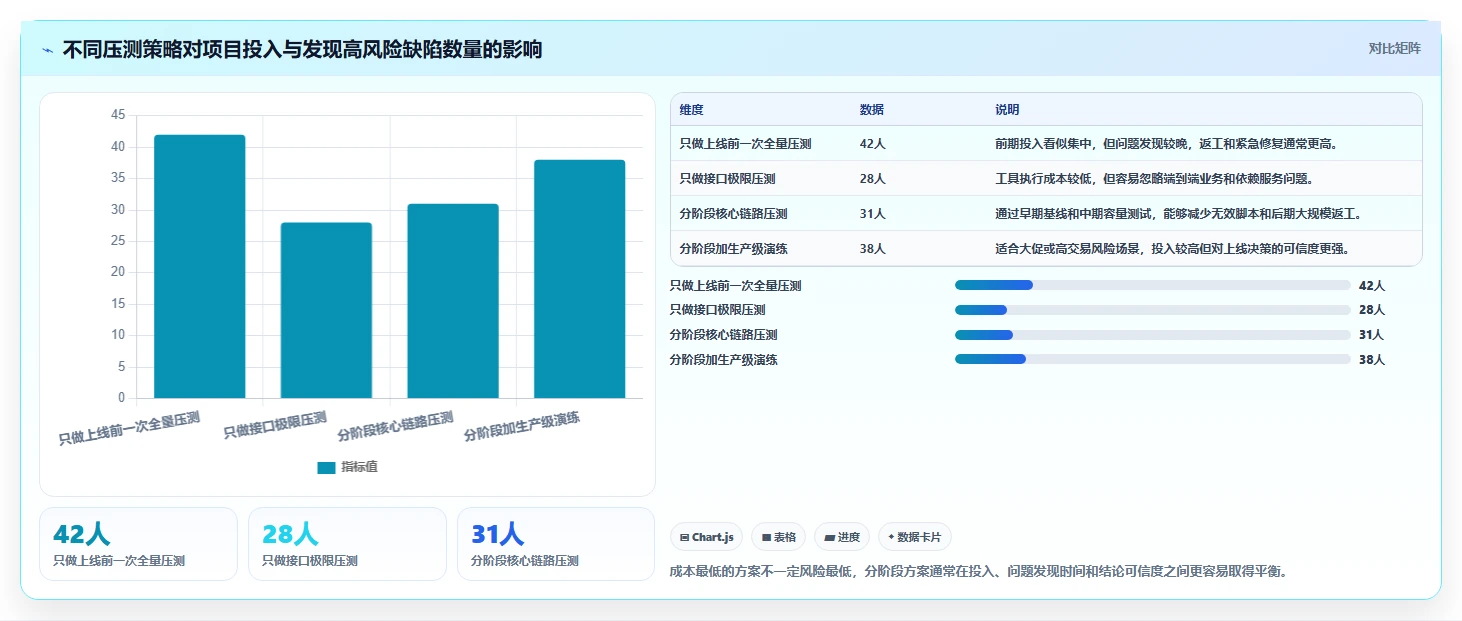Click progress list label 分阶段加生产级演练
The height and width of the screenshot is (621, 1462).
[x=723, y=360]
